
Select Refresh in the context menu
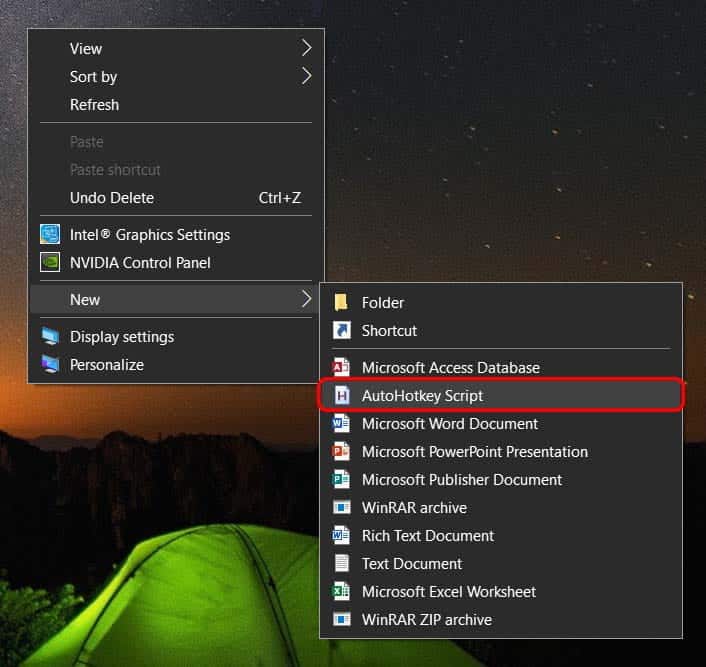(176, 104)
